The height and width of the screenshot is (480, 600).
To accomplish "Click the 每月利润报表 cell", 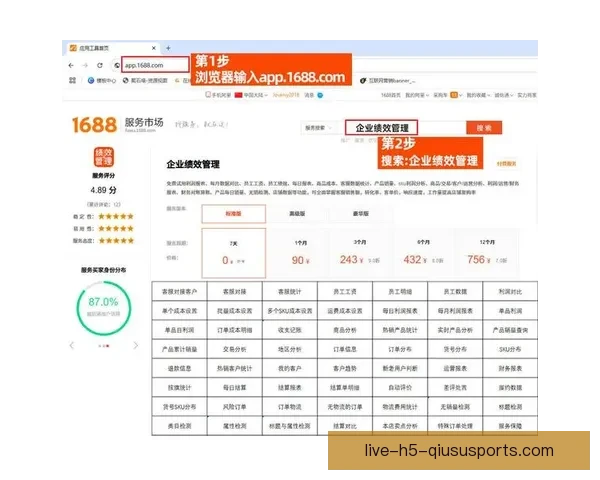I will tap(455, 311).
